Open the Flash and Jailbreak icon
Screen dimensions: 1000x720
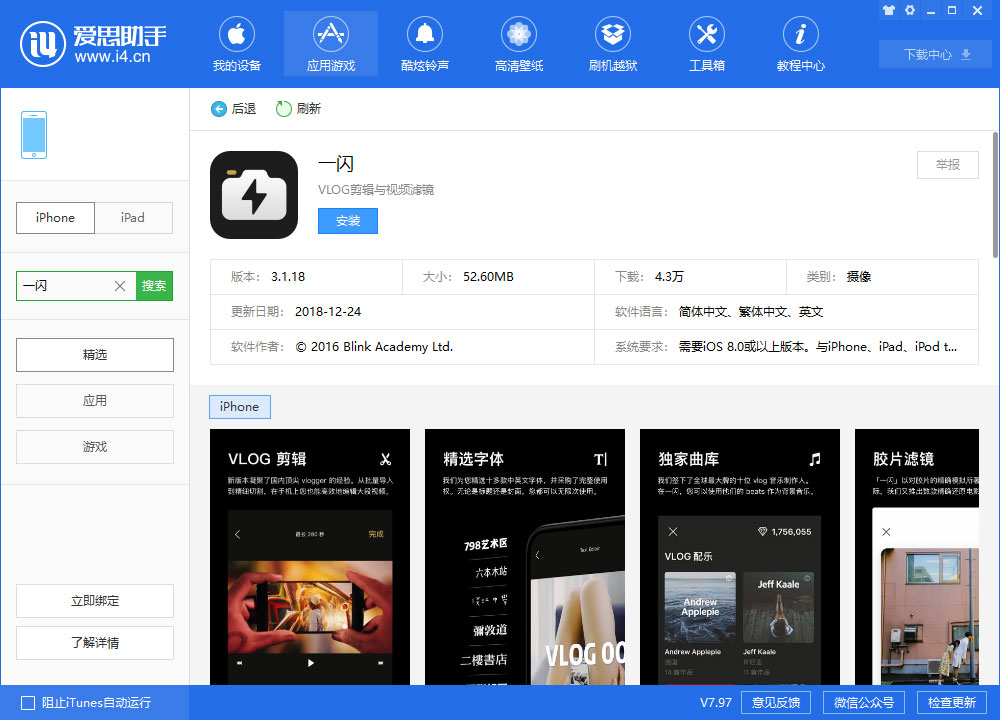pos(613,35)
